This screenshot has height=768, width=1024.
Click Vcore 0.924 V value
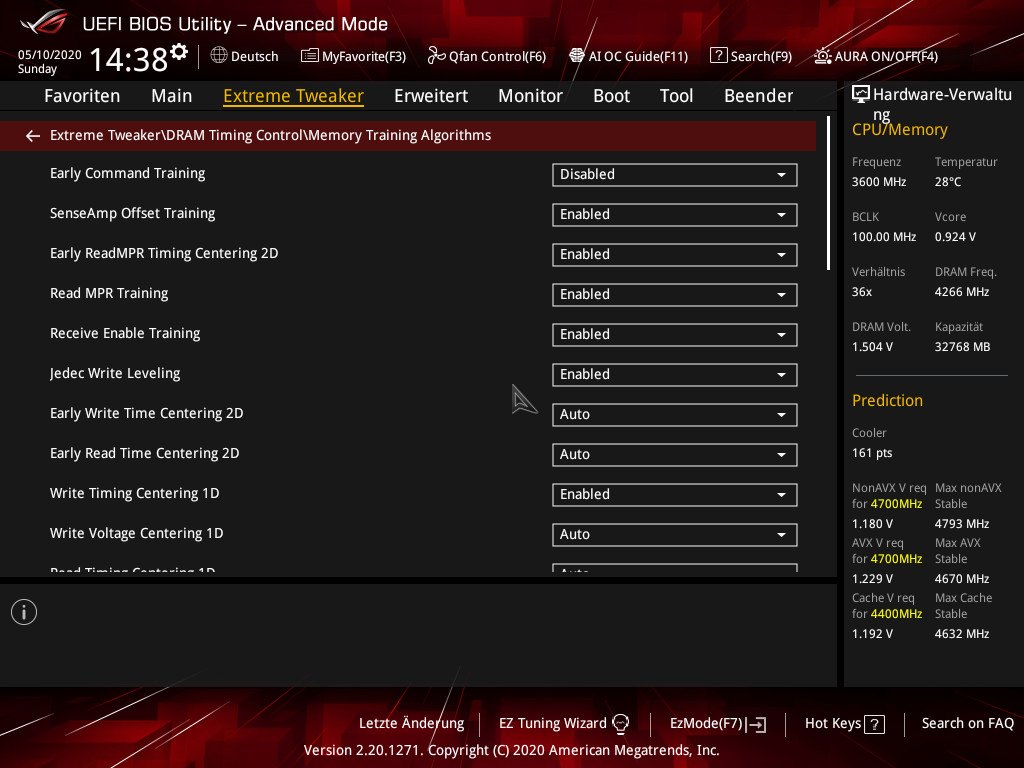(955, 237)
